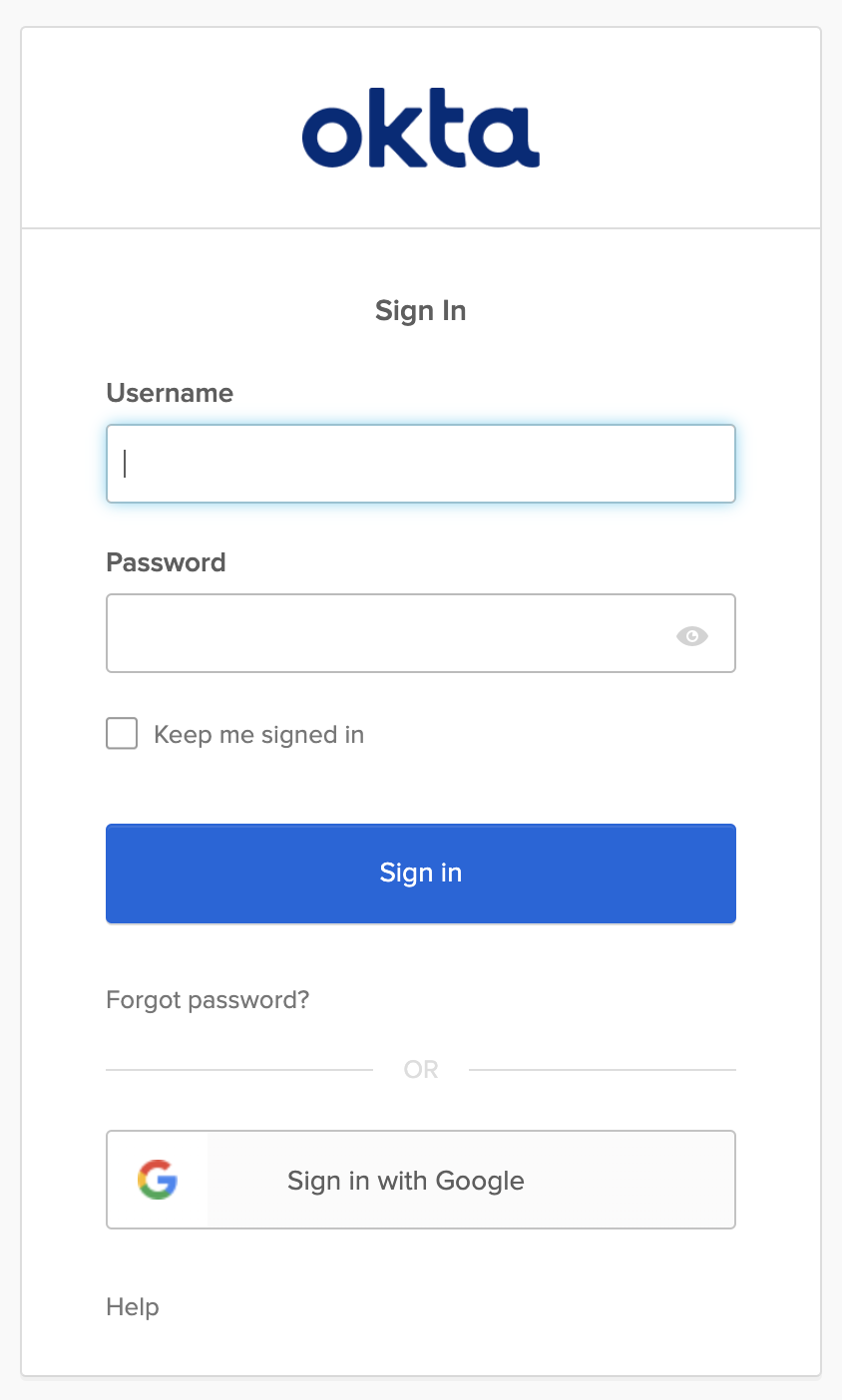842x1400 pixels.
Task: Choose Sign in with Google
Action: 420,1180
